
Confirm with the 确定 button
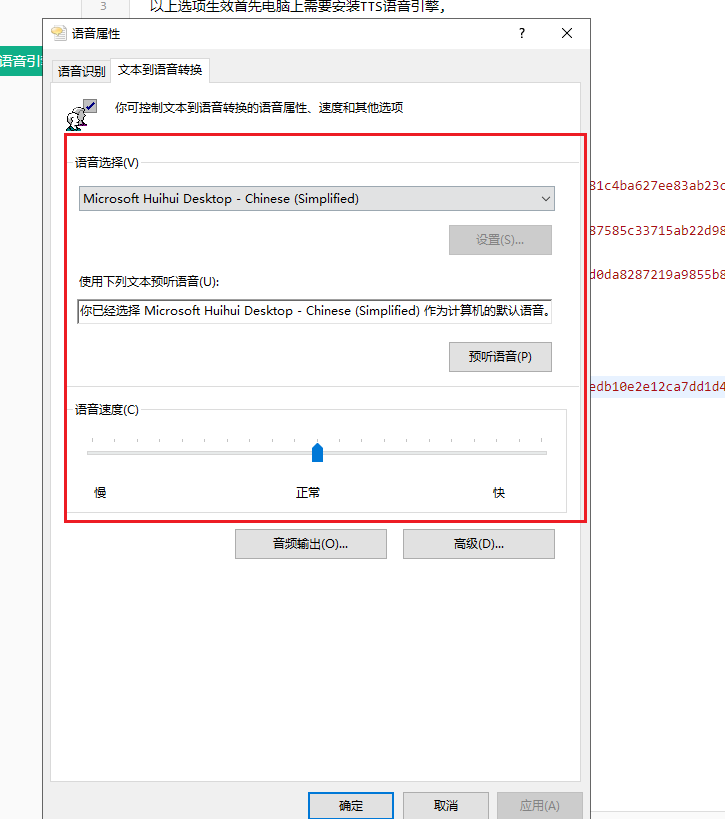(351, 805)
